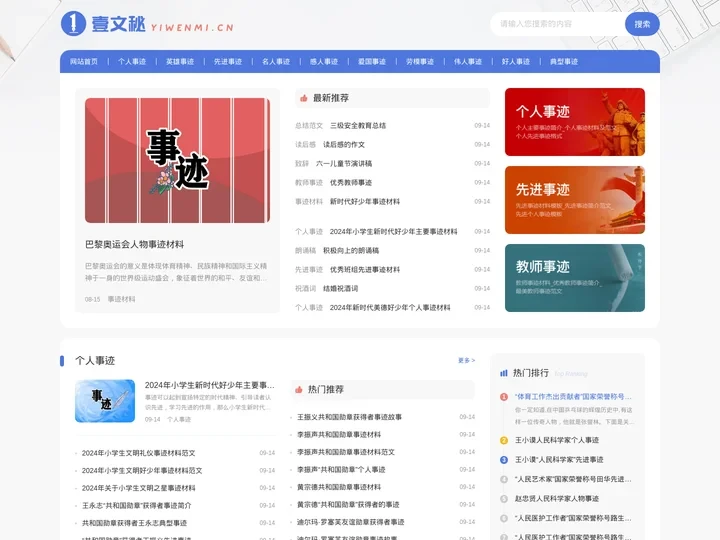This screenshot has width=720, height=540.
Task: Open the 英雄事迹 nav menu item
Action: click(x=180, y=62)
